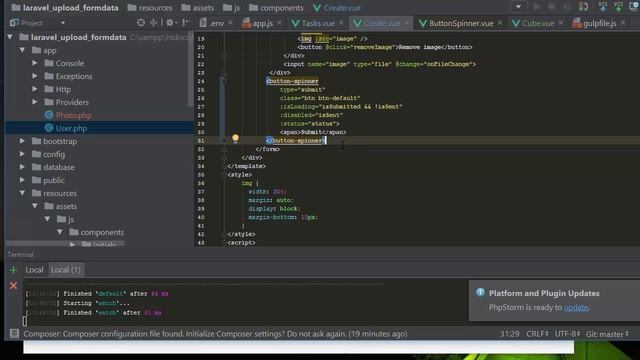
Task: Close the ButtonSpinner.vue tab
Action: tap(500, 23)
